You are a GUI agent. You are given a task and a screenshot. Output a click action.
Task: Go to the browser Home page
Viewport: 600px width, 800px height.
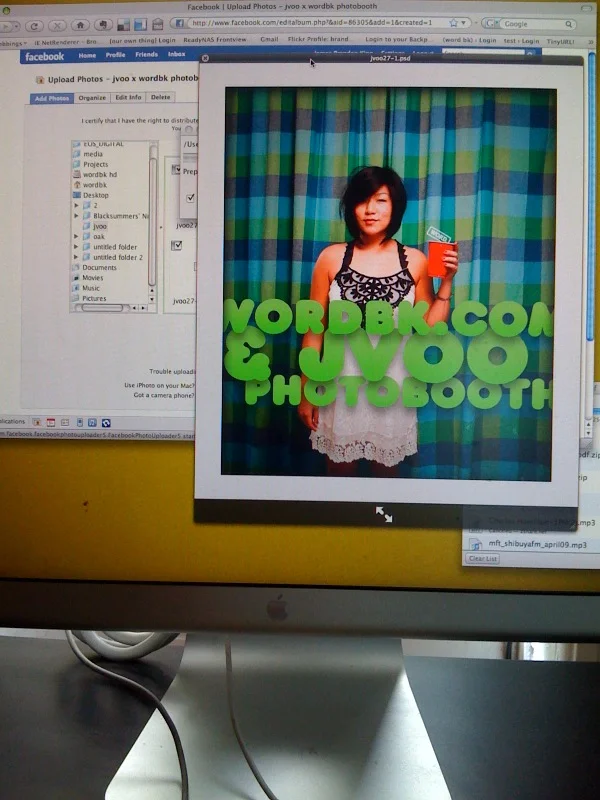point(80,25)
